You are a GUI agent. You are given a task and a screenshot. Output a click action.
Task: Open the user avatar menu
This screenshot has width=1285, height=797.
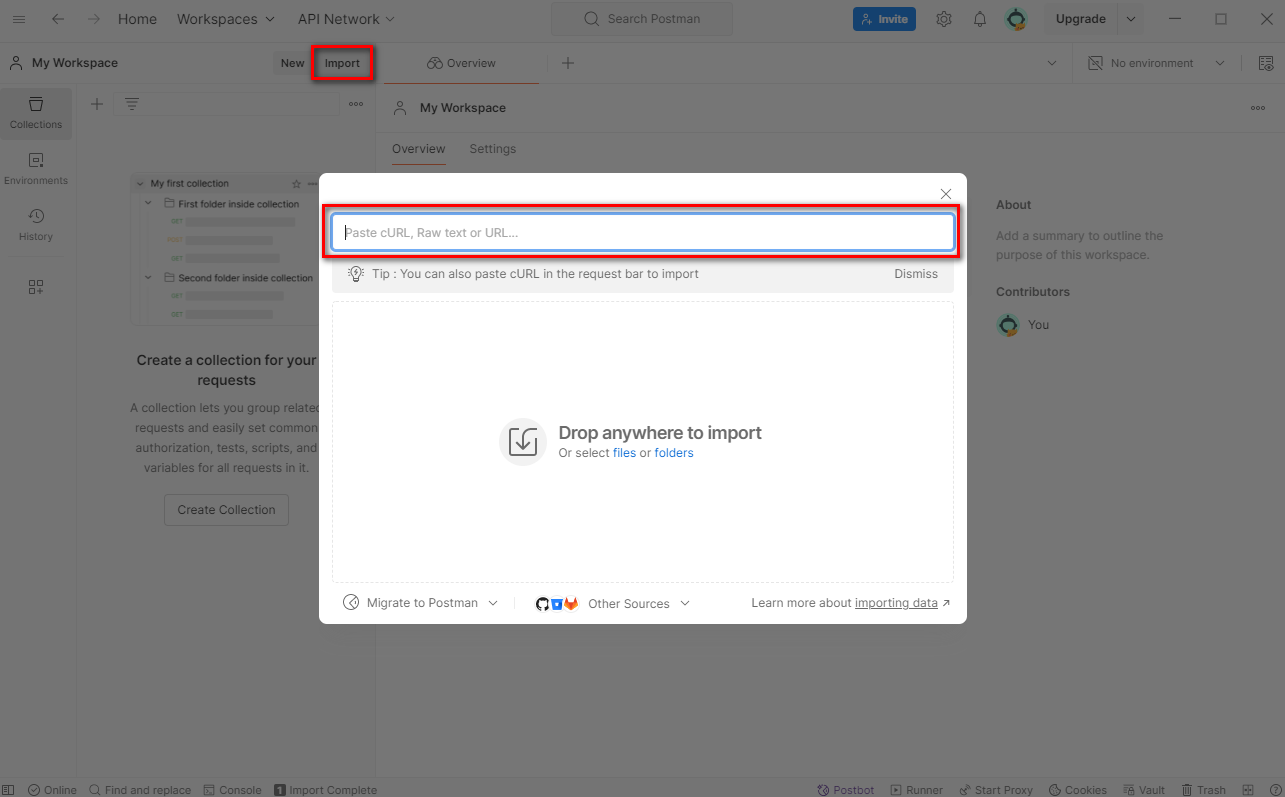coord(1016,19)
